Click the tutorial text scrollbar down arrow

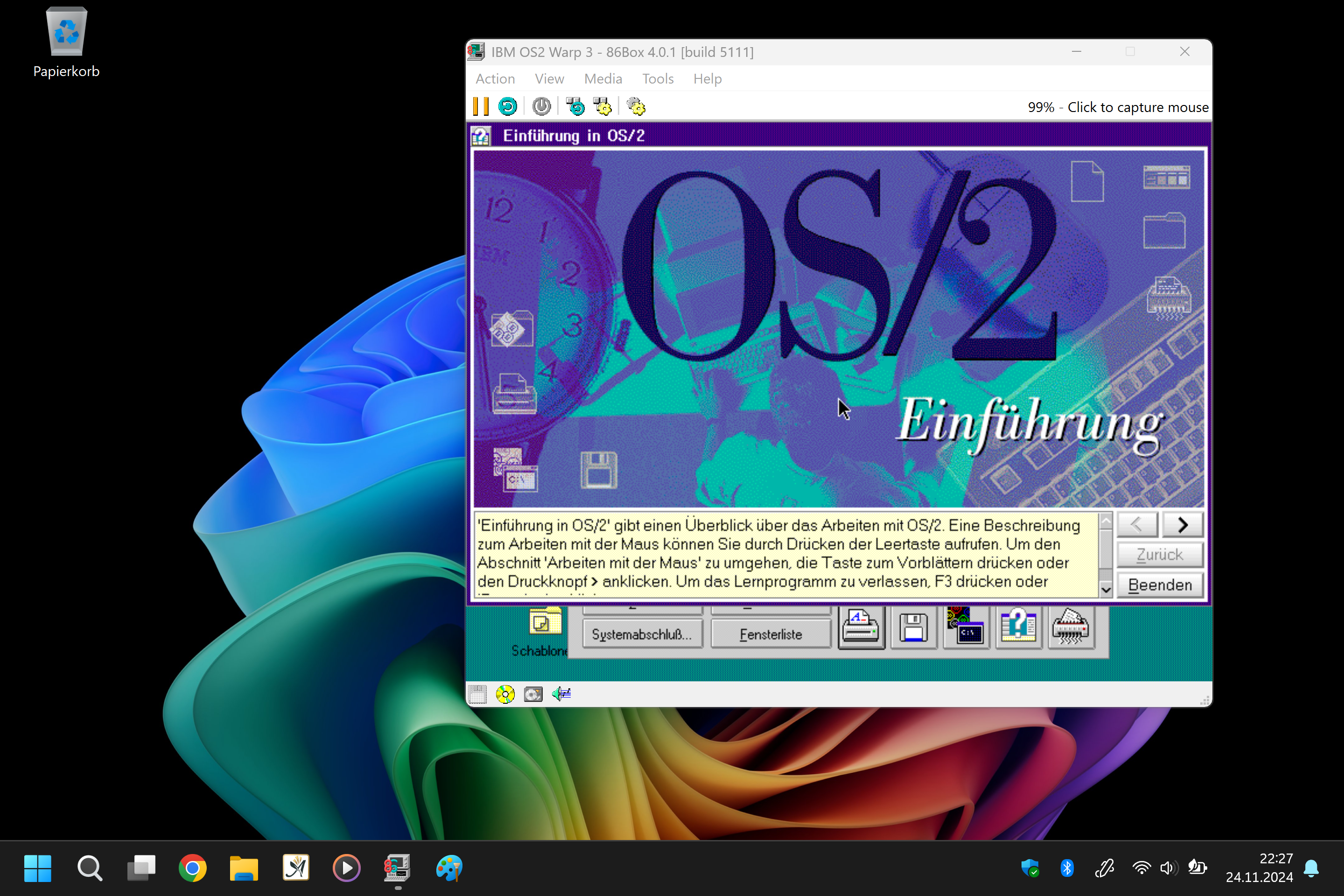pyautogui.click(x=1106, y=589)
